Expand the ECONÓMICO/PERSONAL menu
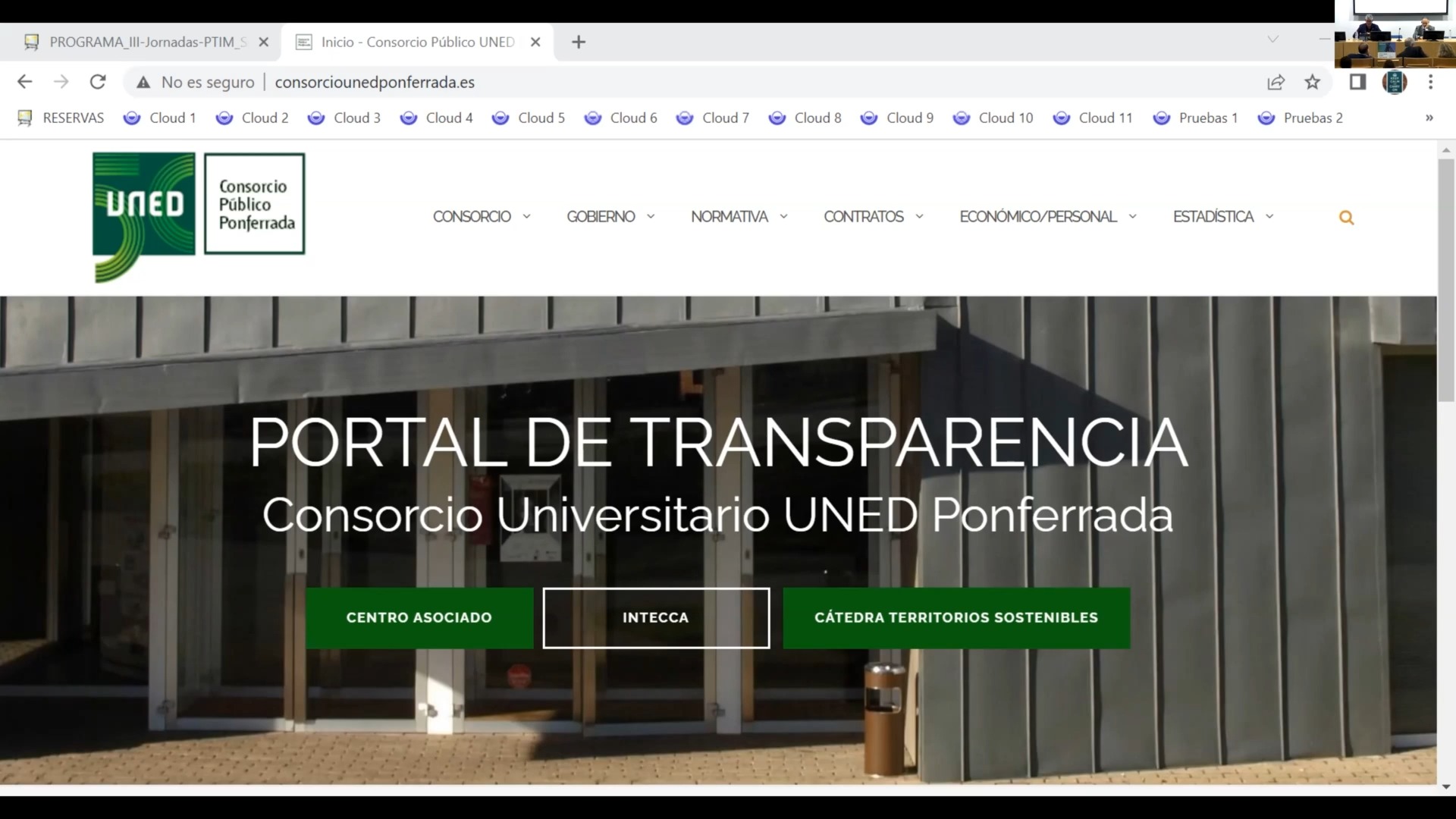1456x819 pixels. 1048,217
